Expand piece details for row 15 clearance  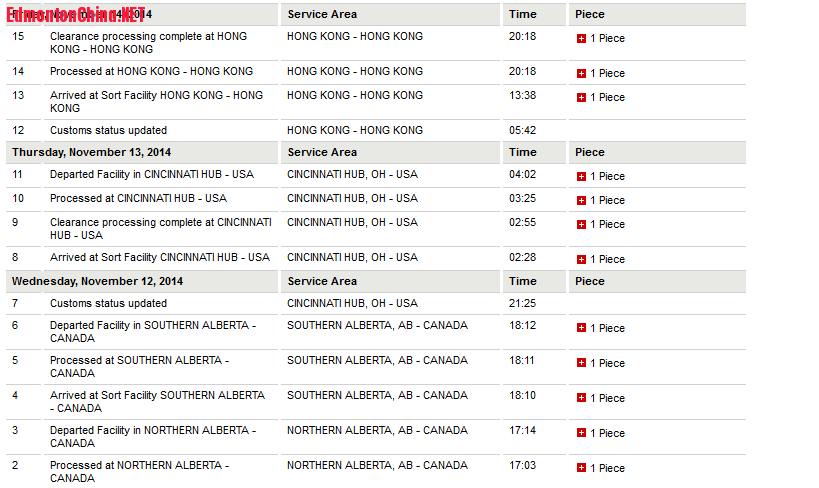[x=581, y=38]
